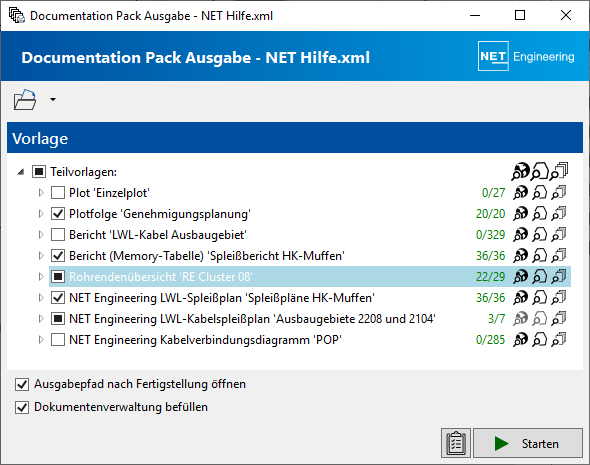The height and width of the screenshot is (465, 590).
Task: Click globe search icon for 'Spleißpläne HK-Muffen'
Action: pos(521,298)
